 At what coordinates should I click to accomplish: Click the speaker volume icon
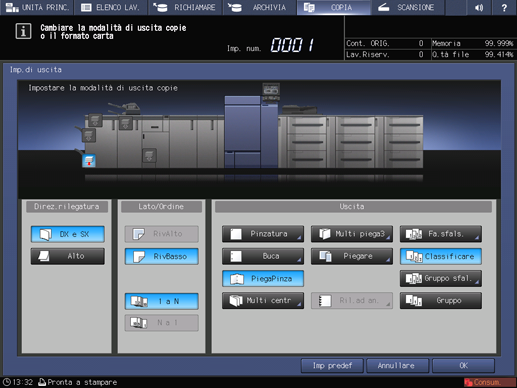479,7
